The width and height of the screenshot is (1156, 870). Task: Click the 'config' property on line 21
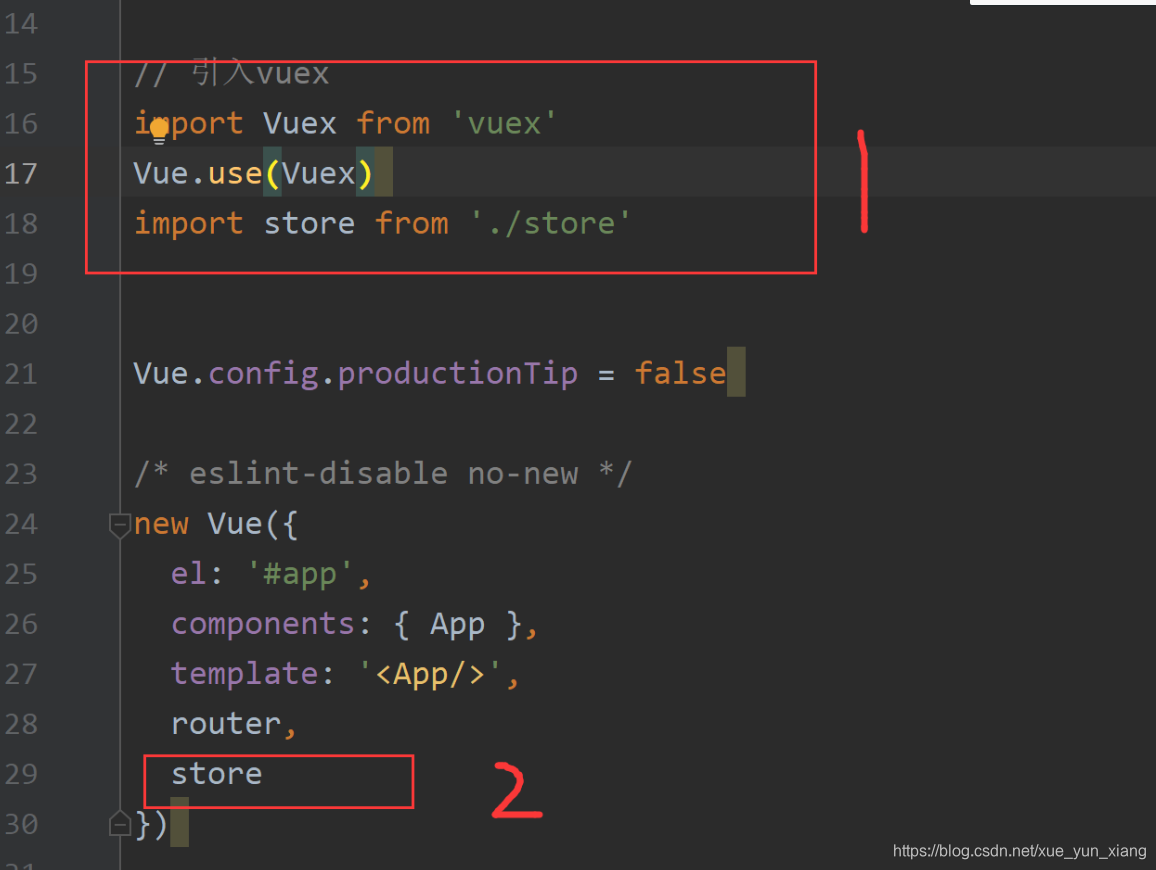(x=263, y=374)
